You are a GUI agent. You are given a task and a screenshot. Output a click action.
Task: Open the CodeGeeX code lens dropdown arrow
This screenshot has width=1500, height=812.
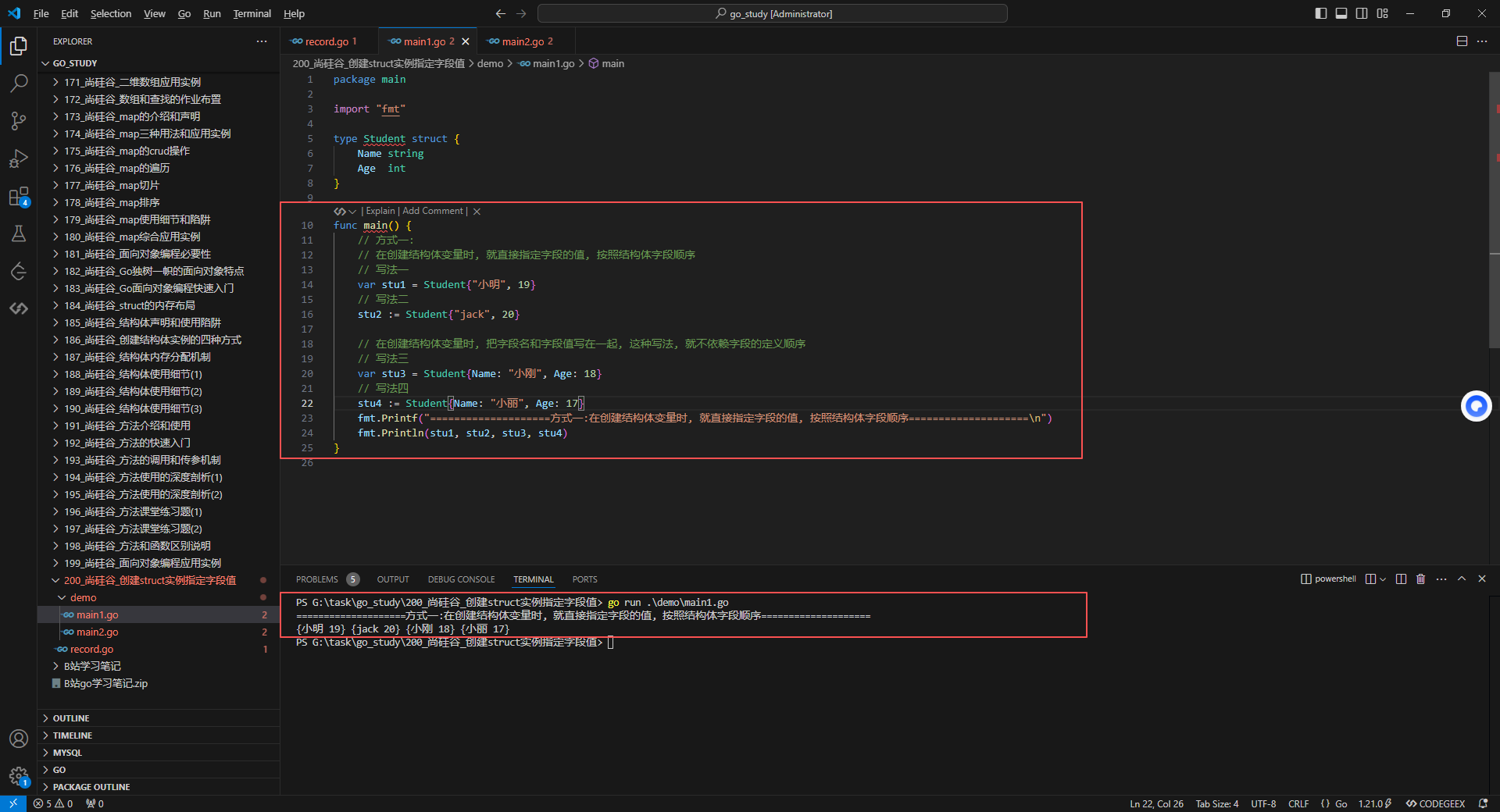(352, 212)
